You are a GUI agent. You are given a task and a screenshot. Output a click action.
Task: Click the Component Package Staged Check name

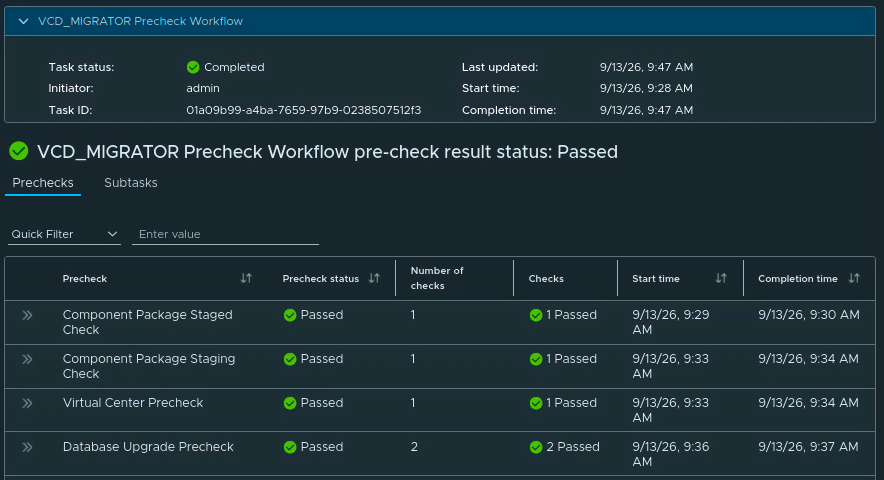point(147,322)
